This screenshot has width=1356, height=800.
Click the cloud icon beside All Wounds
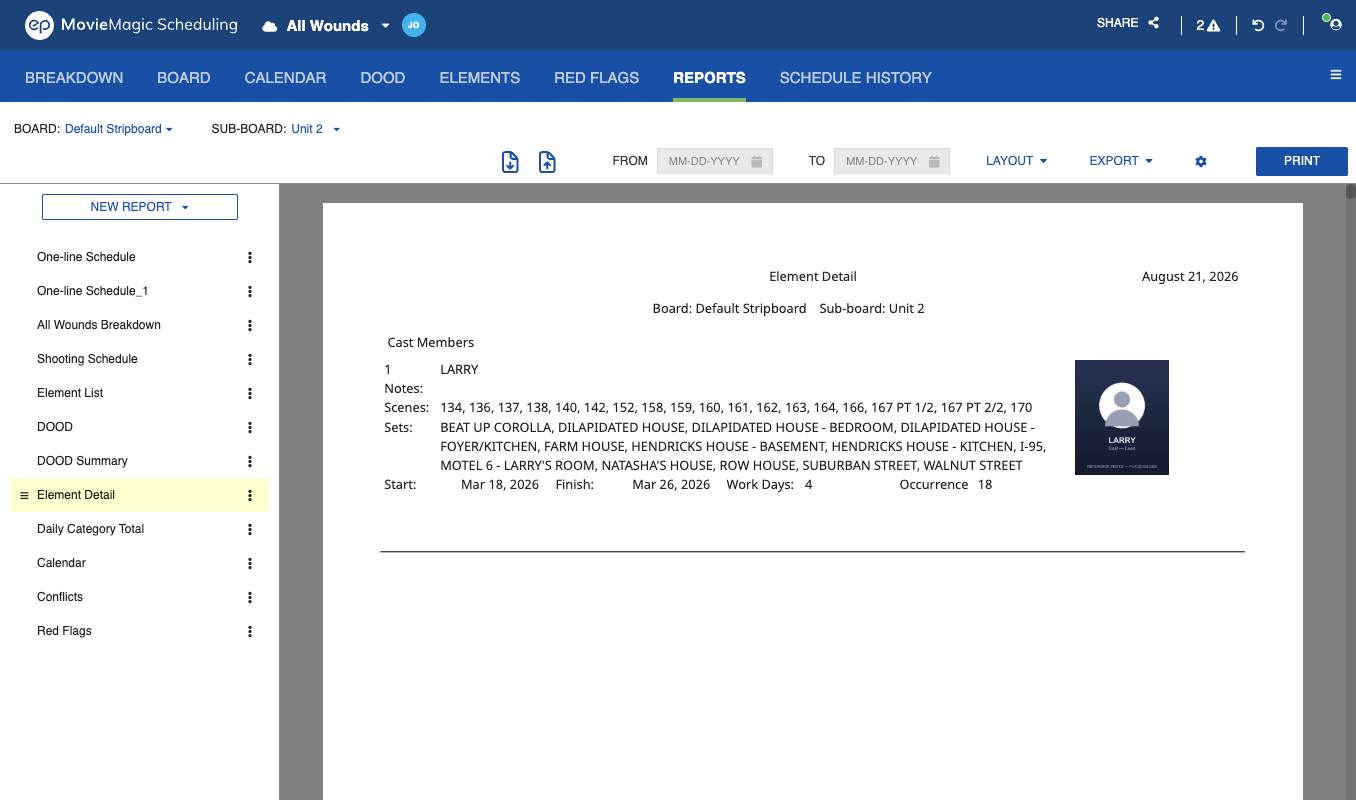(269, 26)
